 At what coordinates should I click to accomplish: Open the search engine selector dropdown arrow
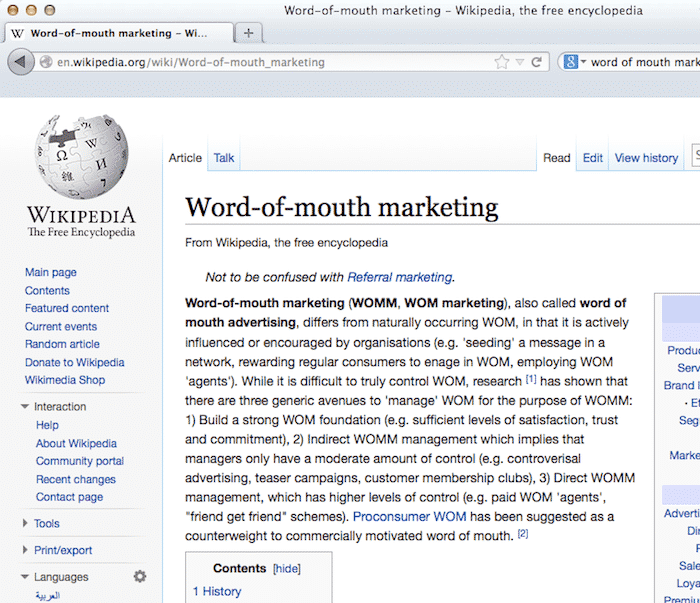point(583,62)
